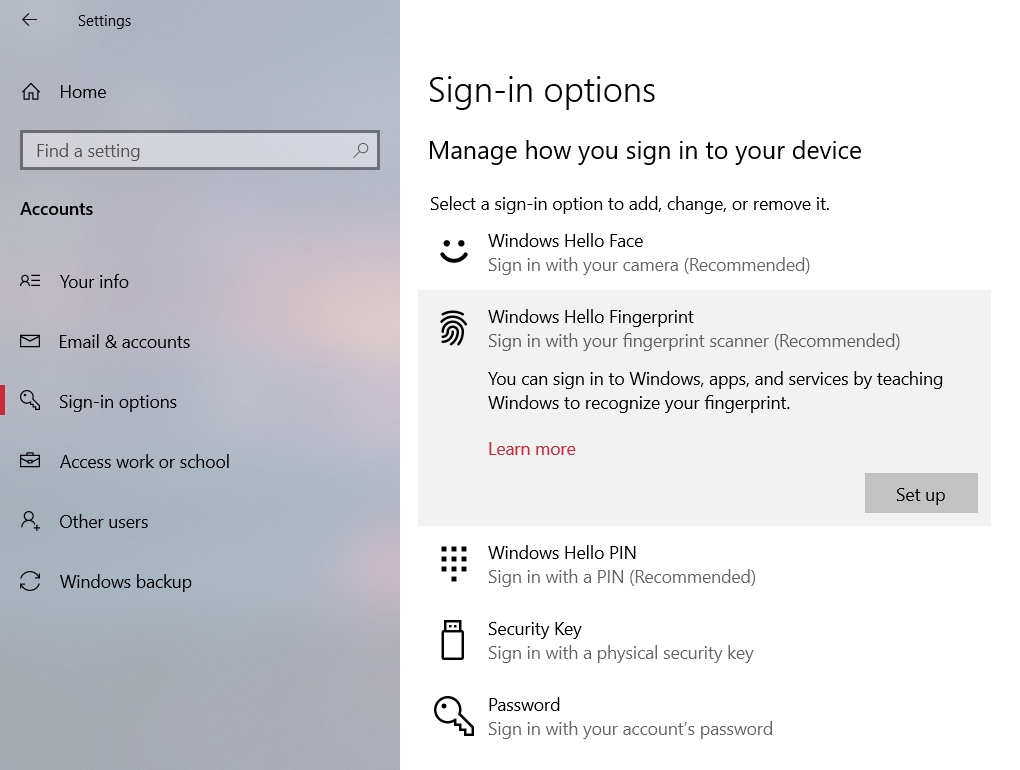The height and width of the screenshot is (770, 1020).
Task: Click the Home house icon
Action: coord(31,92)
